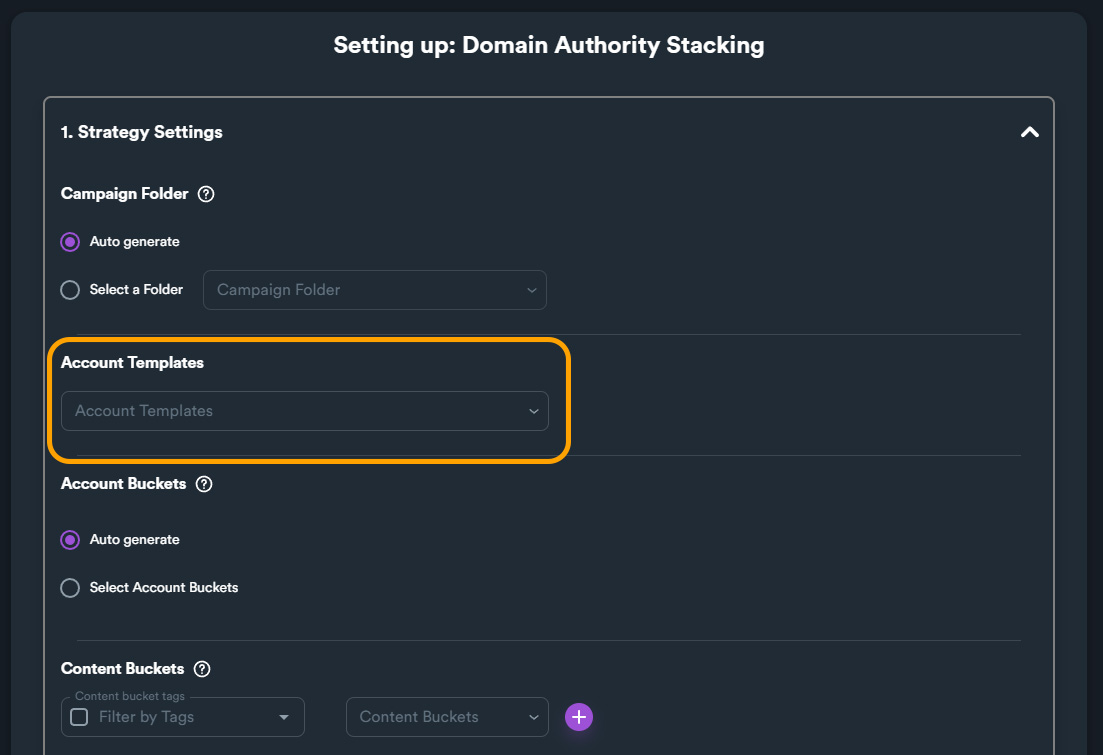Click the Content Buckets section label
1103x755 pixels.
point(122,669)
